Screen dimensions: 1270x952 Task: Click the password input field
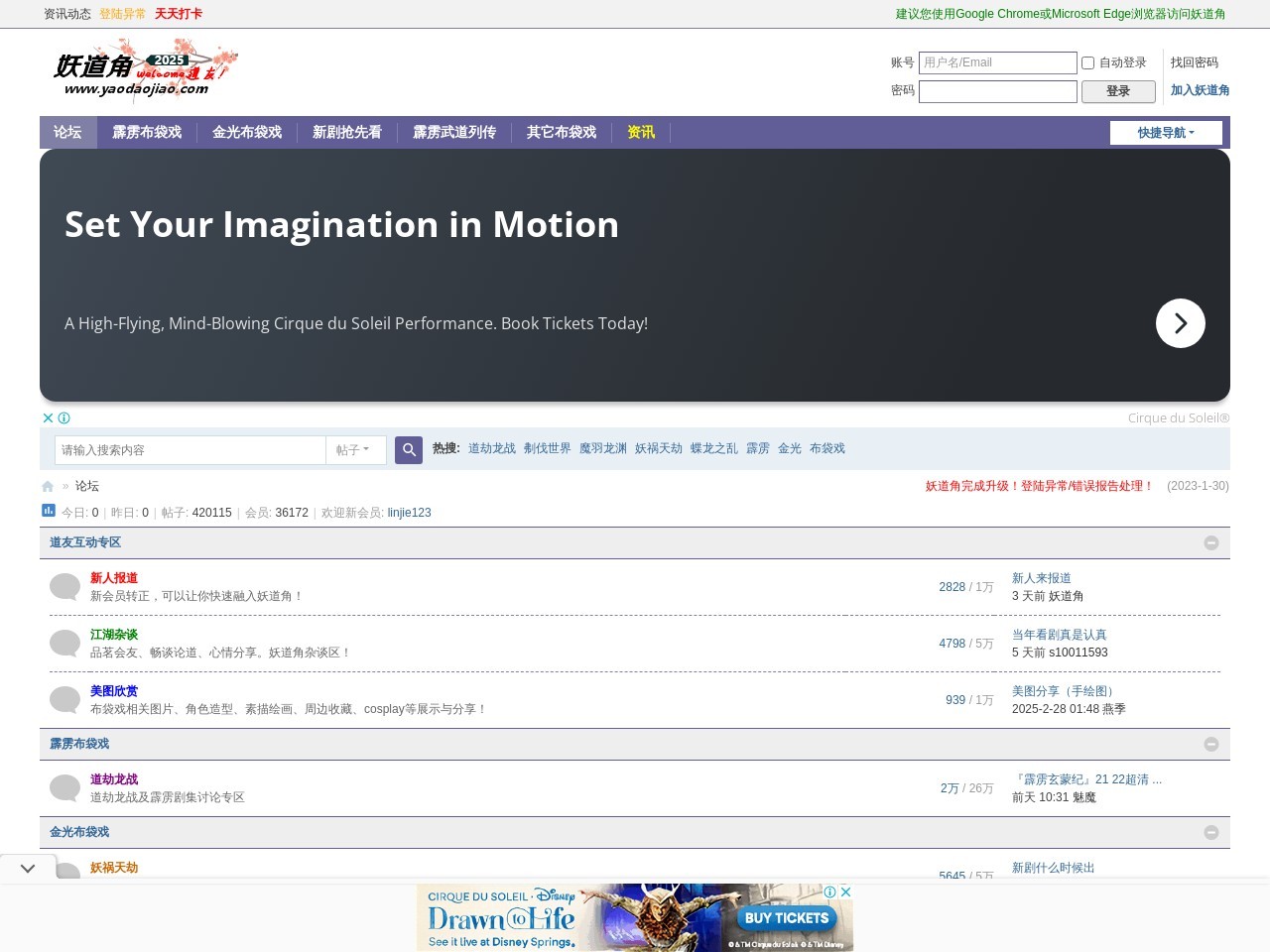(x=998, y=91)
